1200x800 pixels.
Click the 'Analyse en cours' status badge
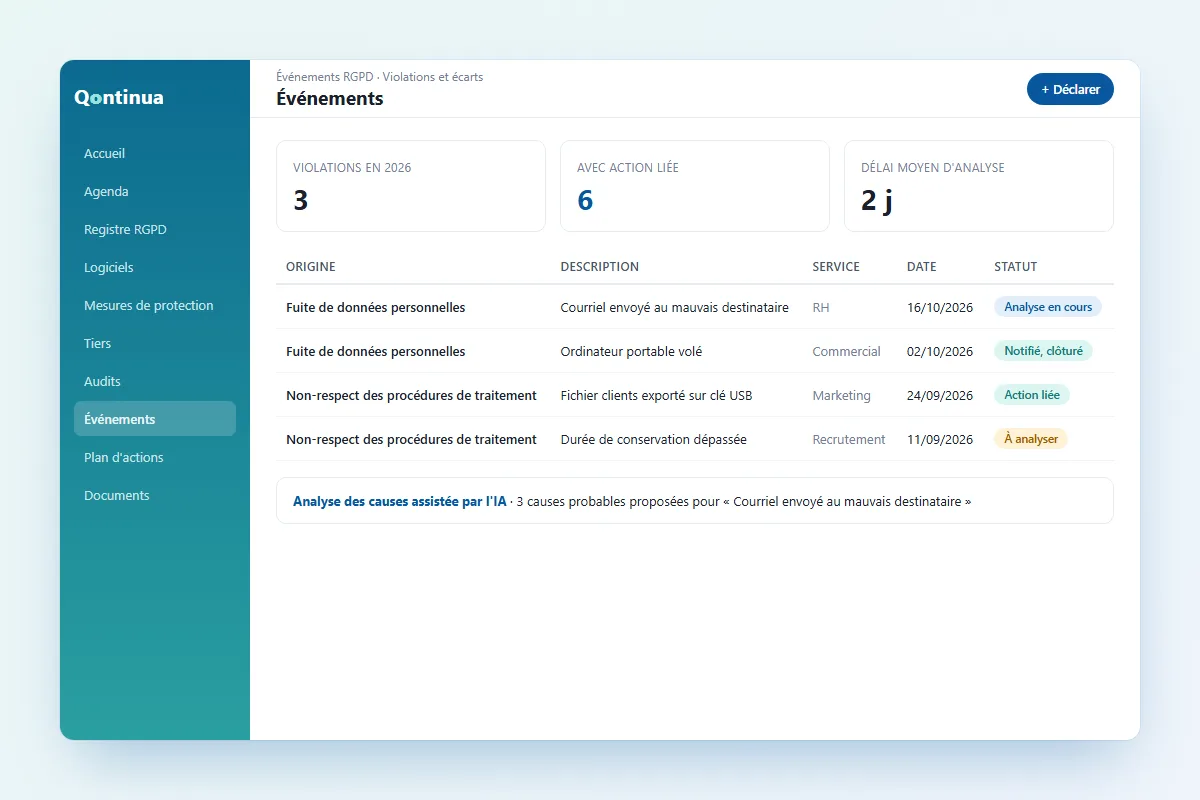1048,307
